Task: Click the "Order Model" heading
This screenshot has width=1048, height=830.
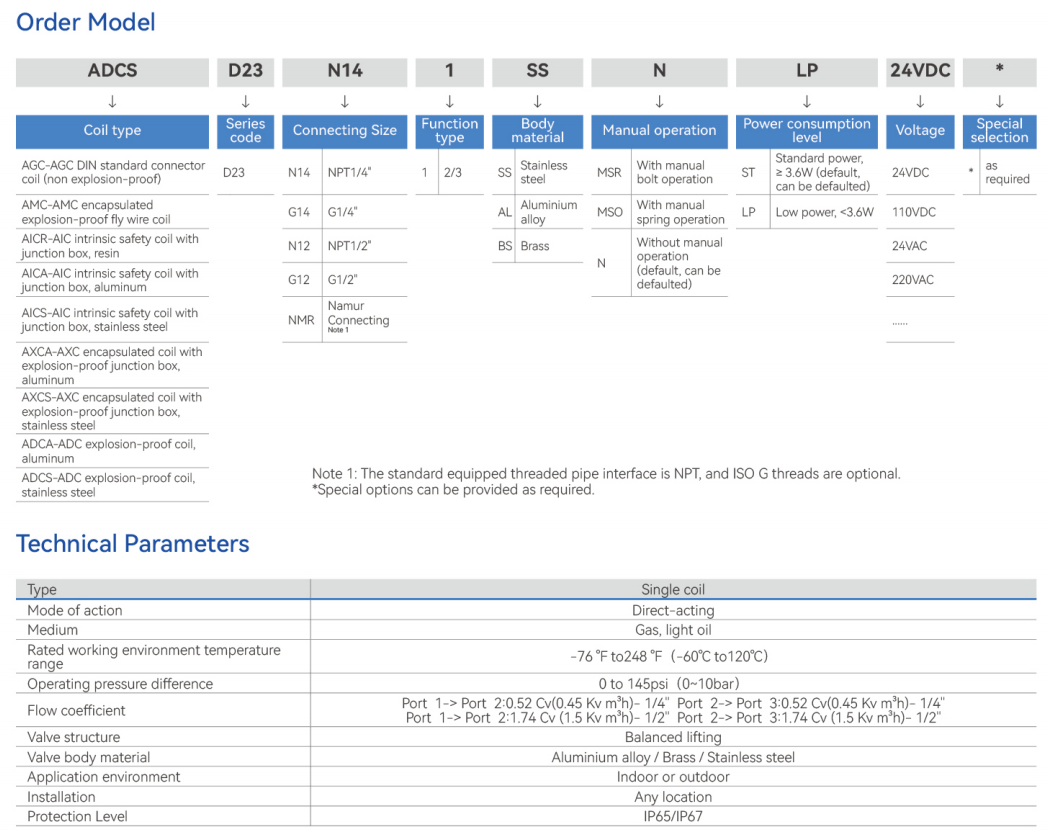Action: click(x=86, y=22)
